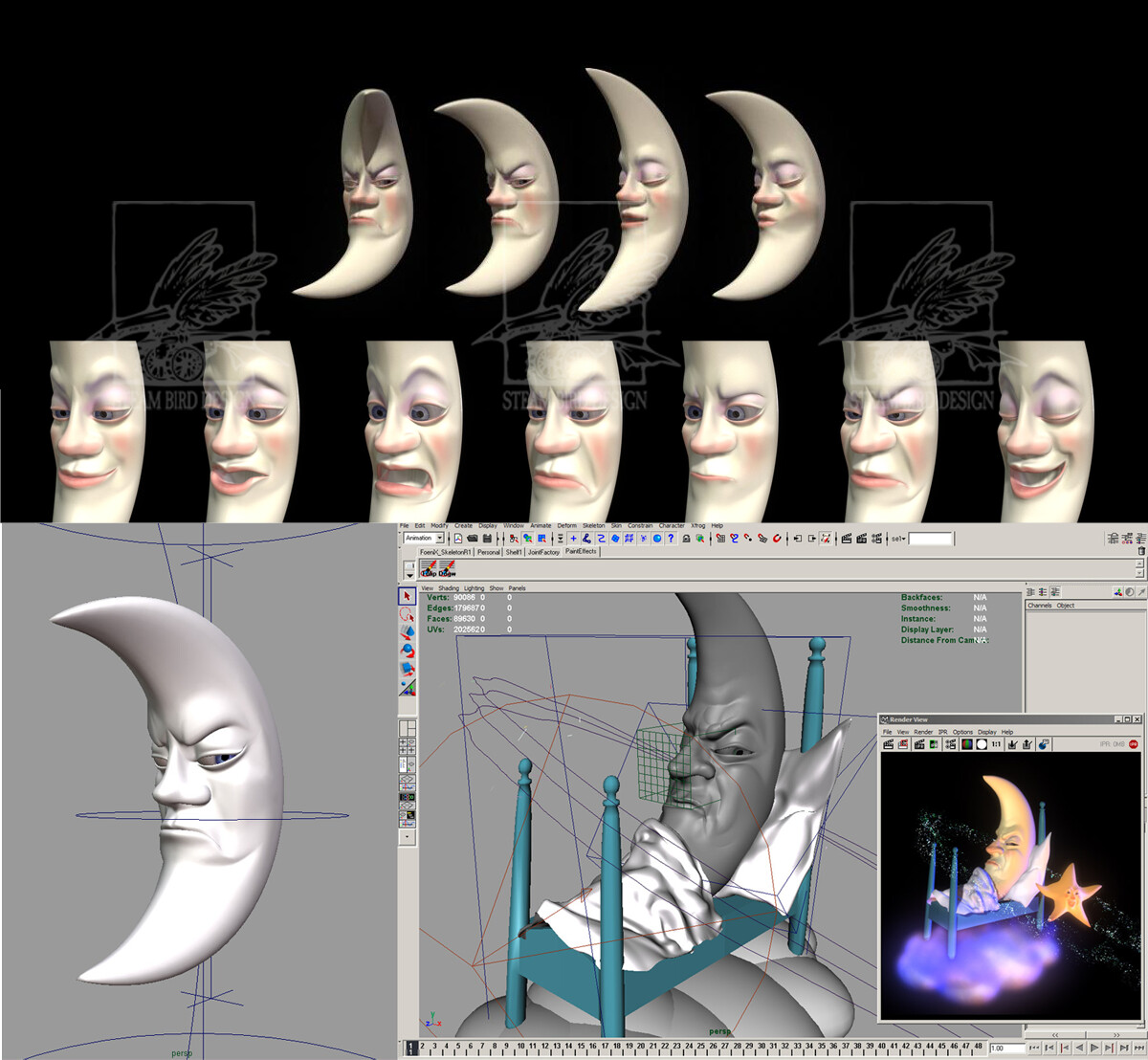Click the help question mark icon
1148x1060 pixels.
pyautogui.click(x=671, y=539)
